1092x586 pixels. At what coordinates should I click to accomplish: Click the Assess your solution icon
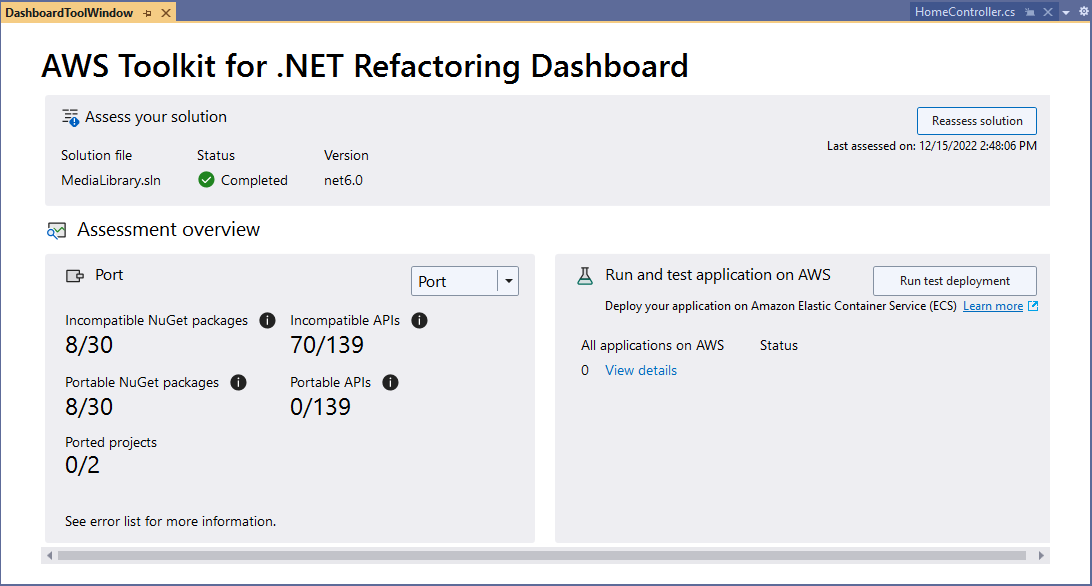click(x=70, y=118)
